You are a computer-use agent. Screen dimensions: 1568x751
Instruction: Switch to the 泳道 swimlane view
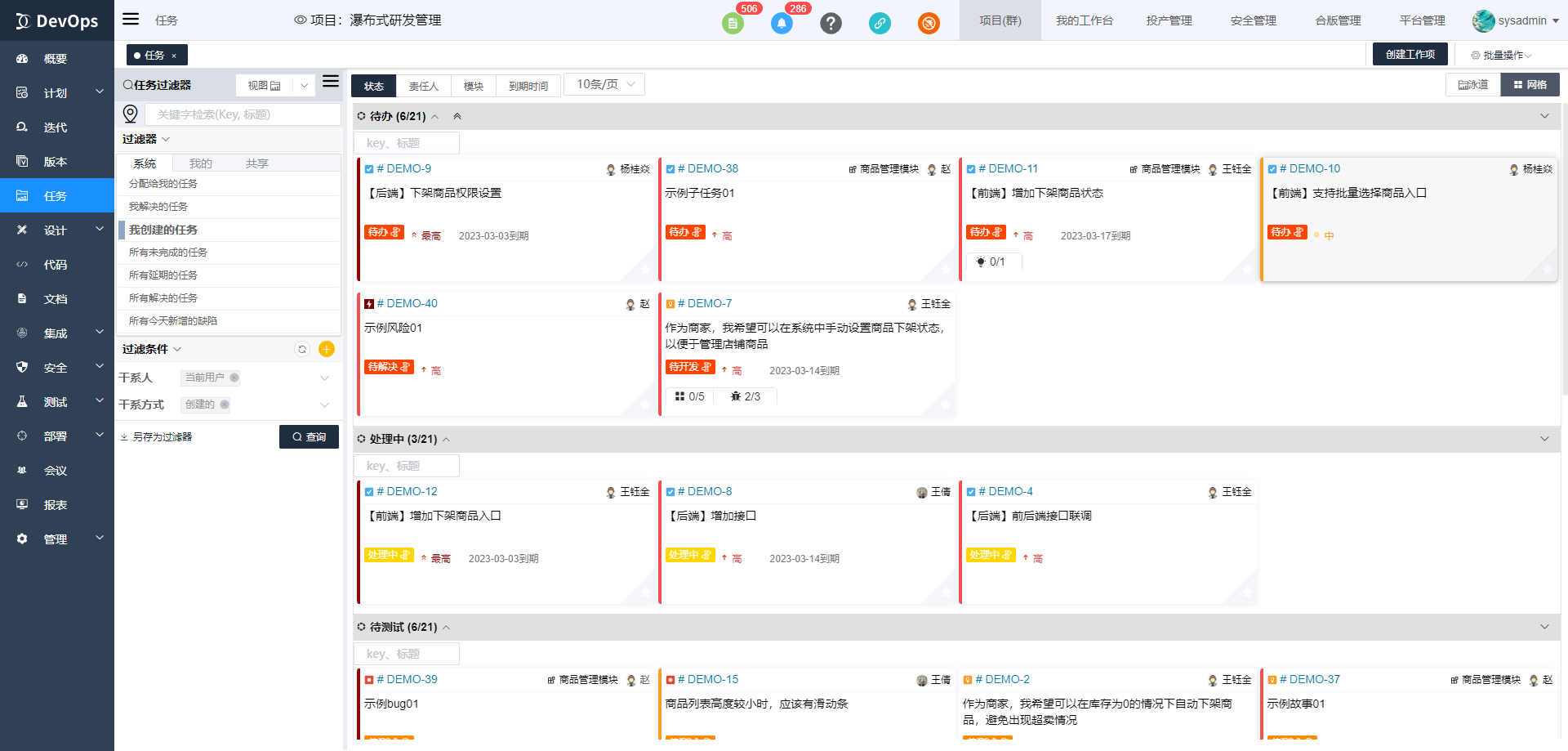(1473, 85)
